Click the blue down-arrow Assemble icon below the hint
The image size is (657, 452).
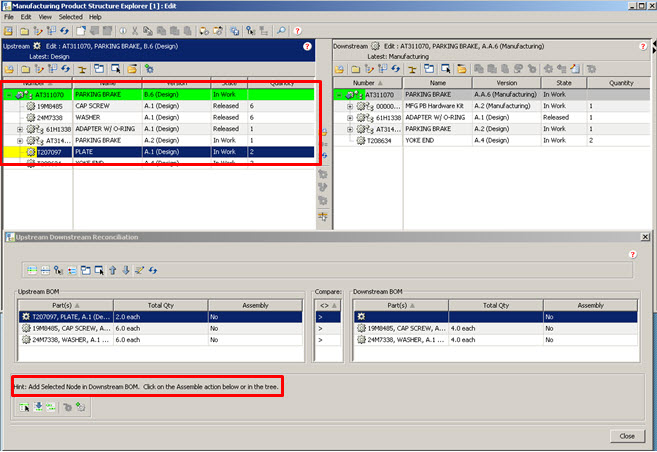click(38, 407)
